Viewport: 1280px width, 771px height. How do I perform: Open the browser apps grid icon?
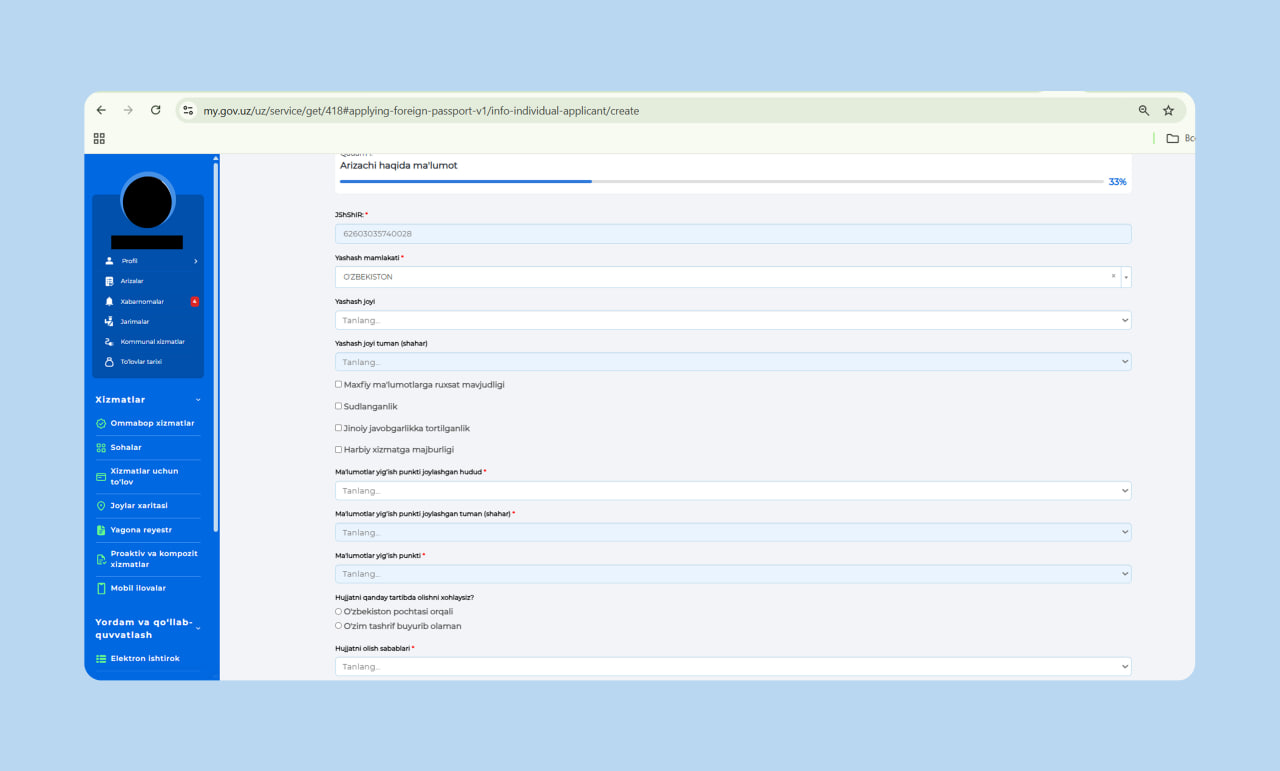point(99,139)
